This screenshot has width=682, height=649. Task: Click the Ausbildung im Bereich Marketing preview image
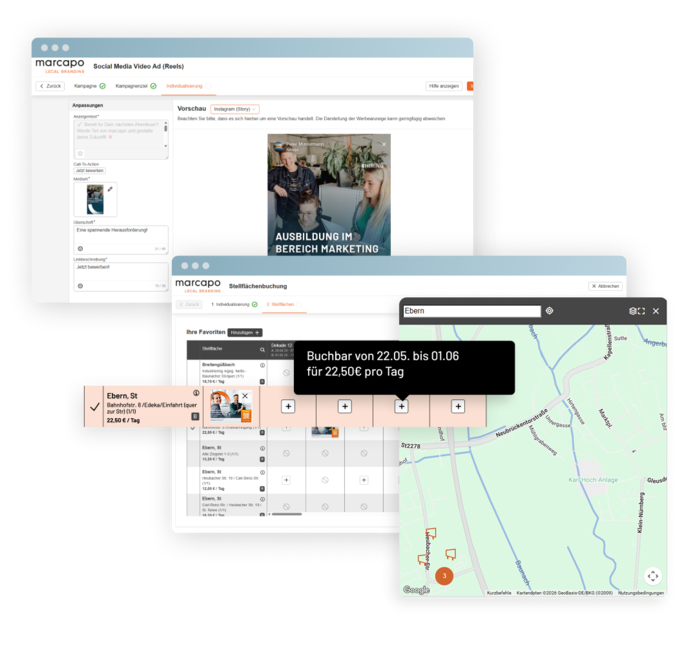[x=329, y=194]
